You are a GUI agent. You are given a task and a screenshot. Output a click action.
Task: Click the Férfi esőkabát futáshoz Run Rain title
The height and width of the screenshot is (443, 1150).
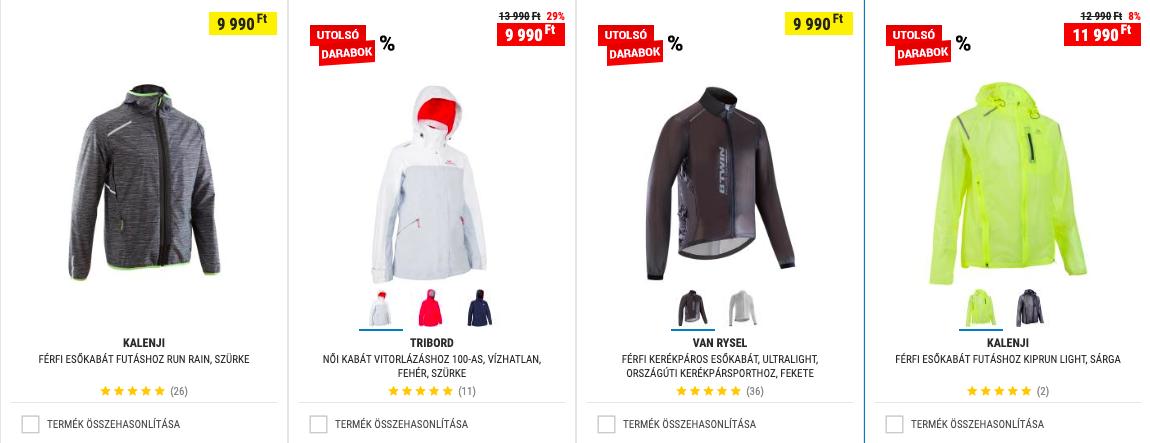click(x=144, y=359)
